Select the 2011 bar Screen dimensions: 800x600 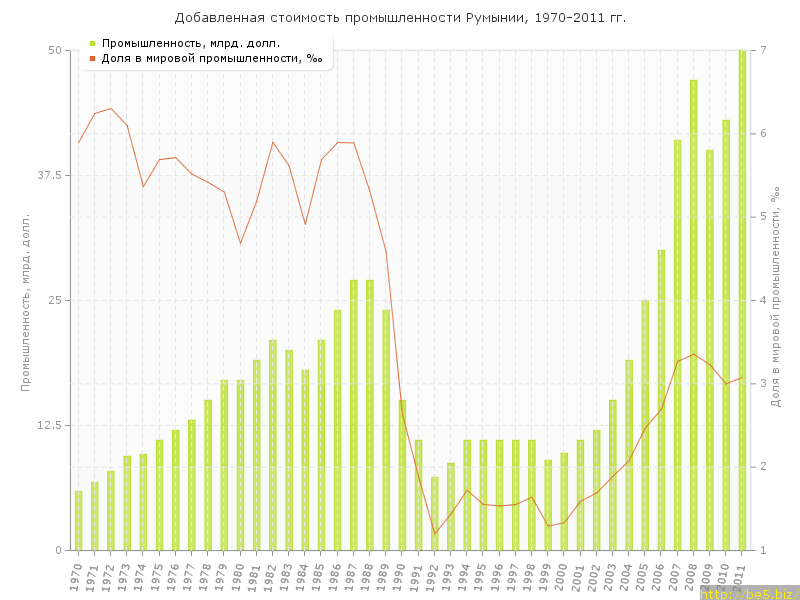[x=742, y=300]
